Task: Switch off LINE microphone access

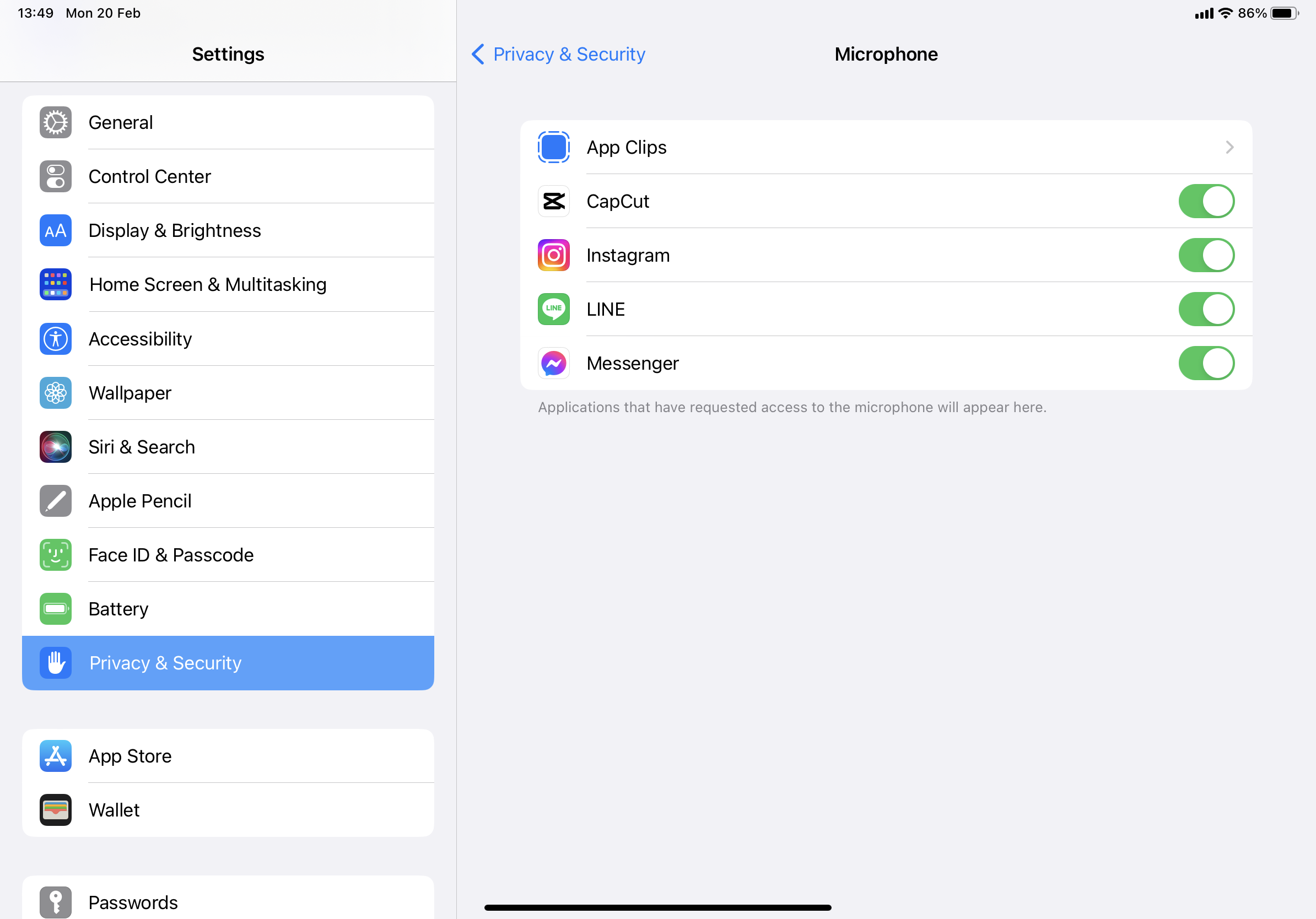Action: tap(1206, 310)
